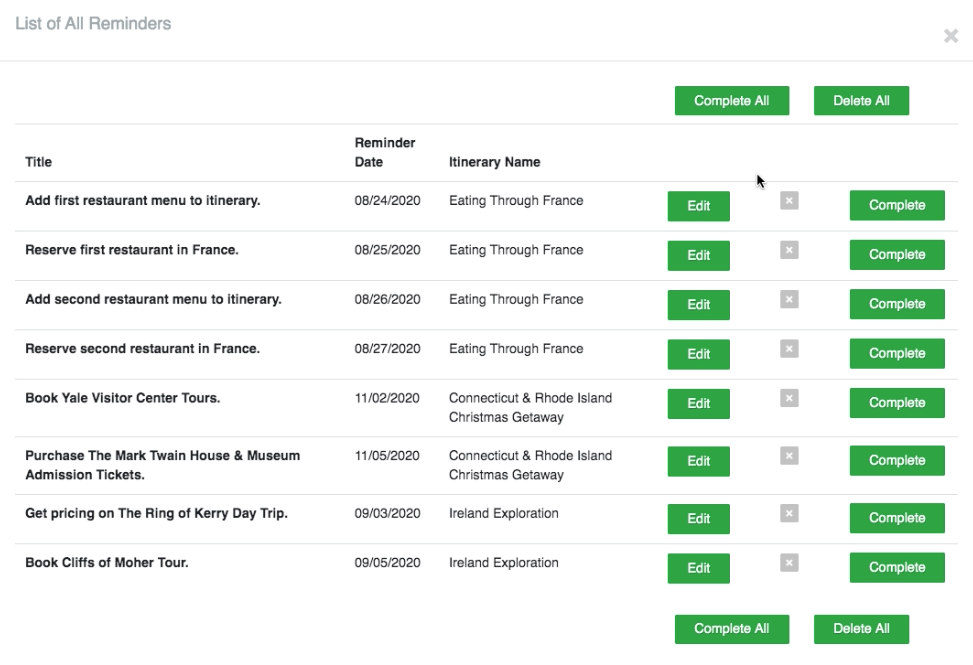The image size is (973, 665).
Task: Click top Complete All button
Action: [732, 100]
